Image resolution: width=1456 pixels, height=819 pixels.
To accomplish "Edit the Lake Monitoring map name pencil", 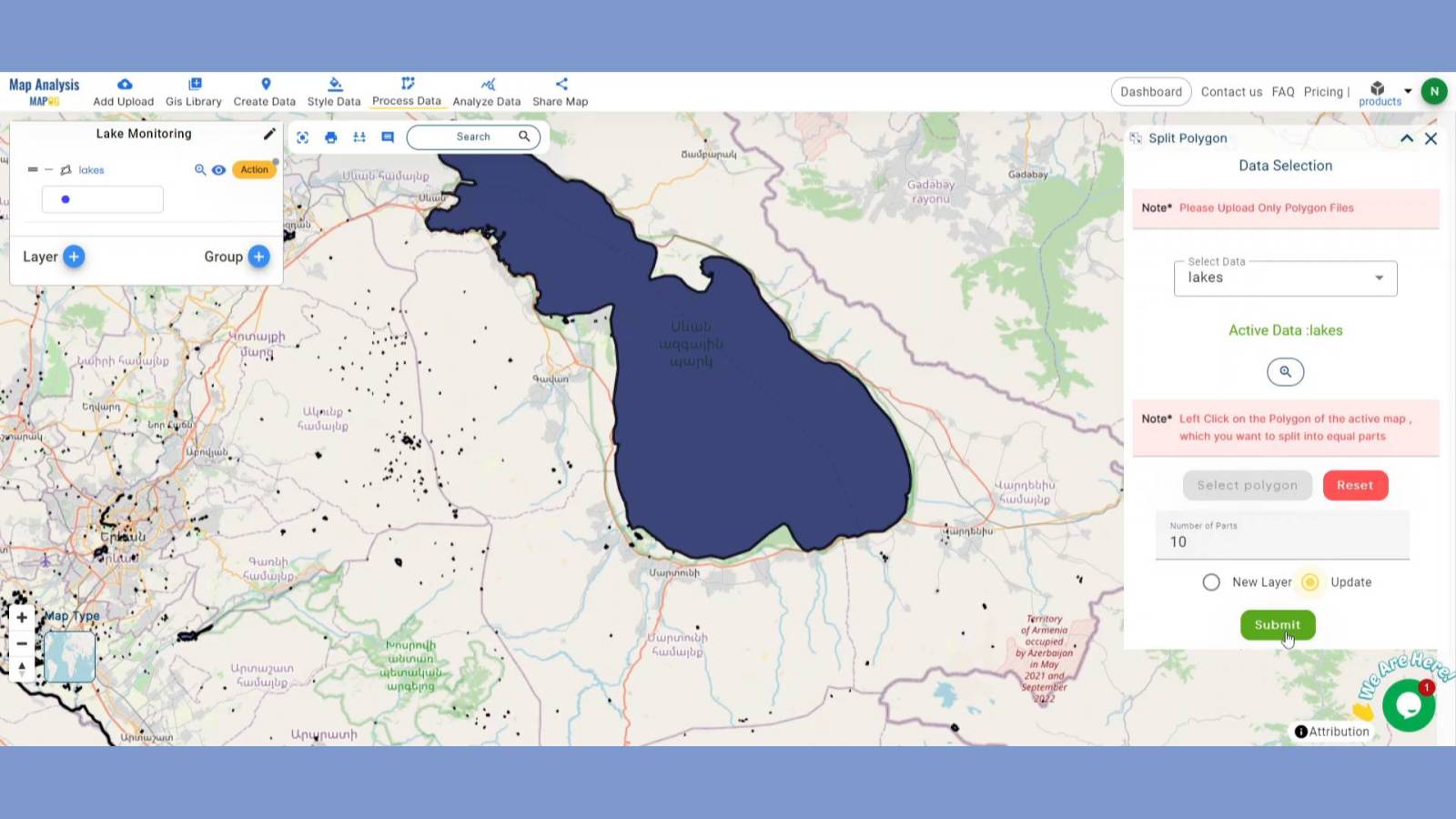I will tap(269, 134).
